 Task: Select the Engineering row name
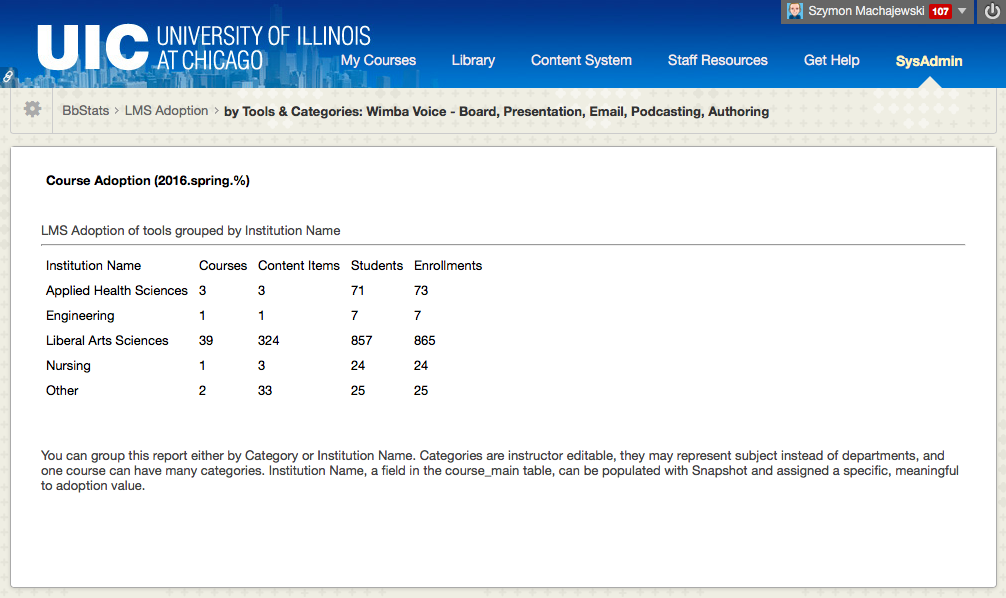[x=80, y=316]
